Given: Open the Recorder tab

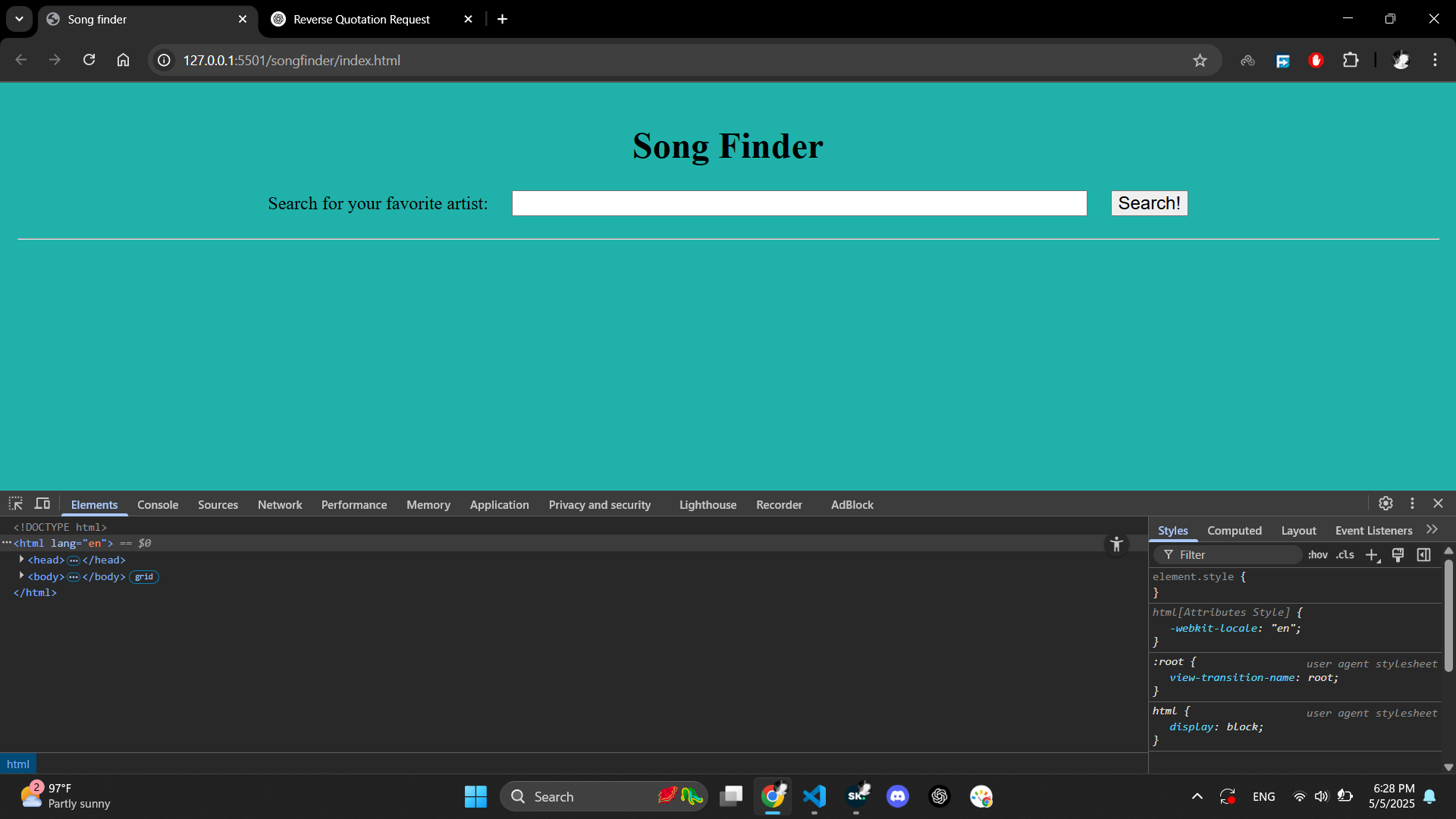Looking at the screenshot, I should click(x=779, y=504).
